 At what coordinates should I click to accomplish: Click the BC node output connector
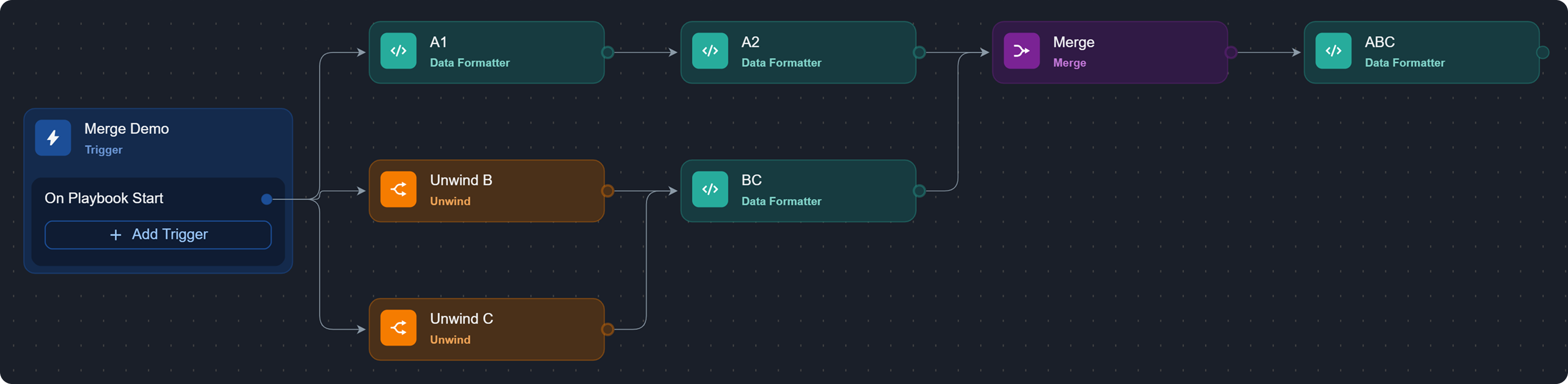tap(919, 191)
